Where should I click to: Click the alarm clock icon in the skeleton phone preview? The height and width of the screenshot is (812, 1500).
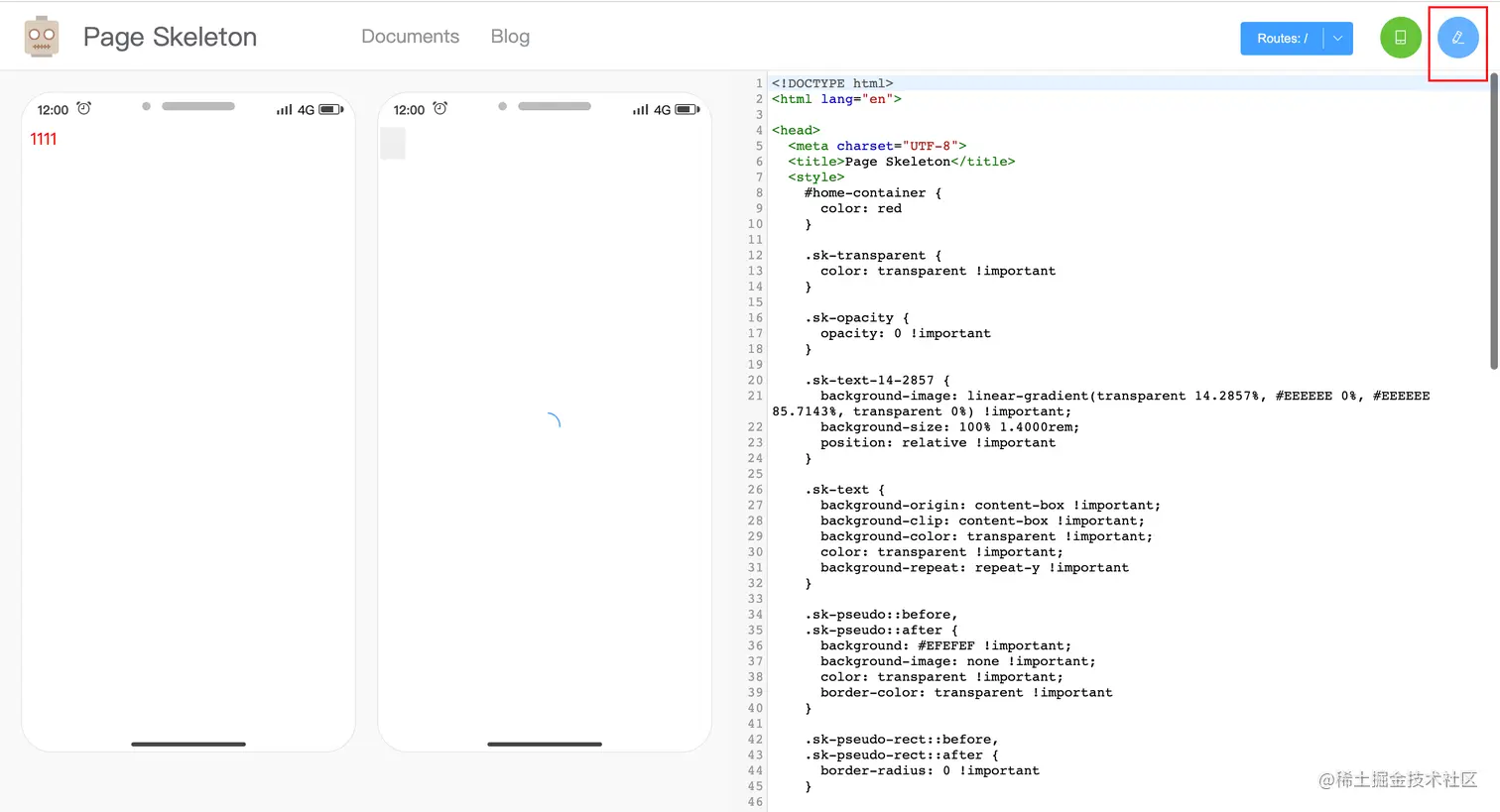[x=440, y=108]
